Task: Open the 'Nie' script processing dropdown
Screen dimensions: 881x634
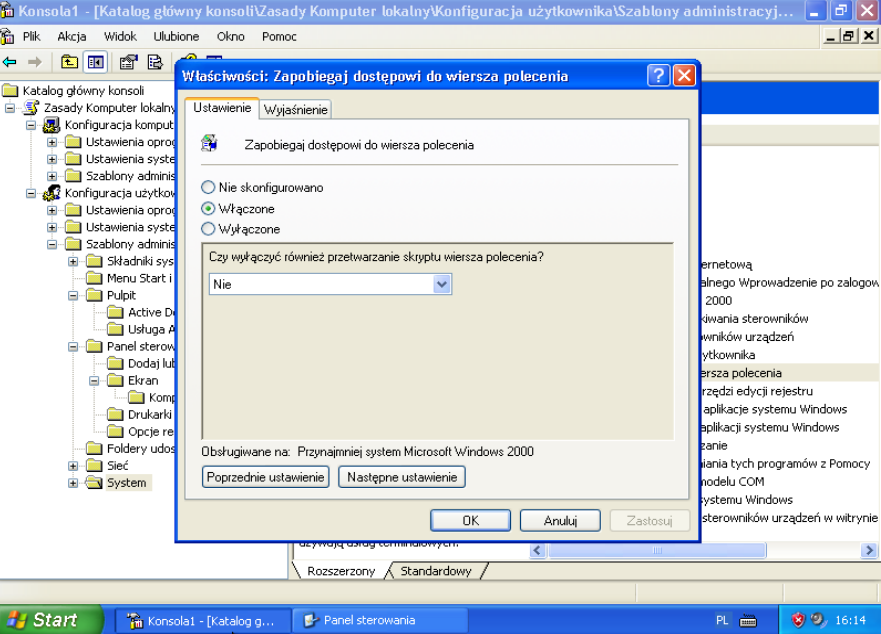Action: point(442,285)
